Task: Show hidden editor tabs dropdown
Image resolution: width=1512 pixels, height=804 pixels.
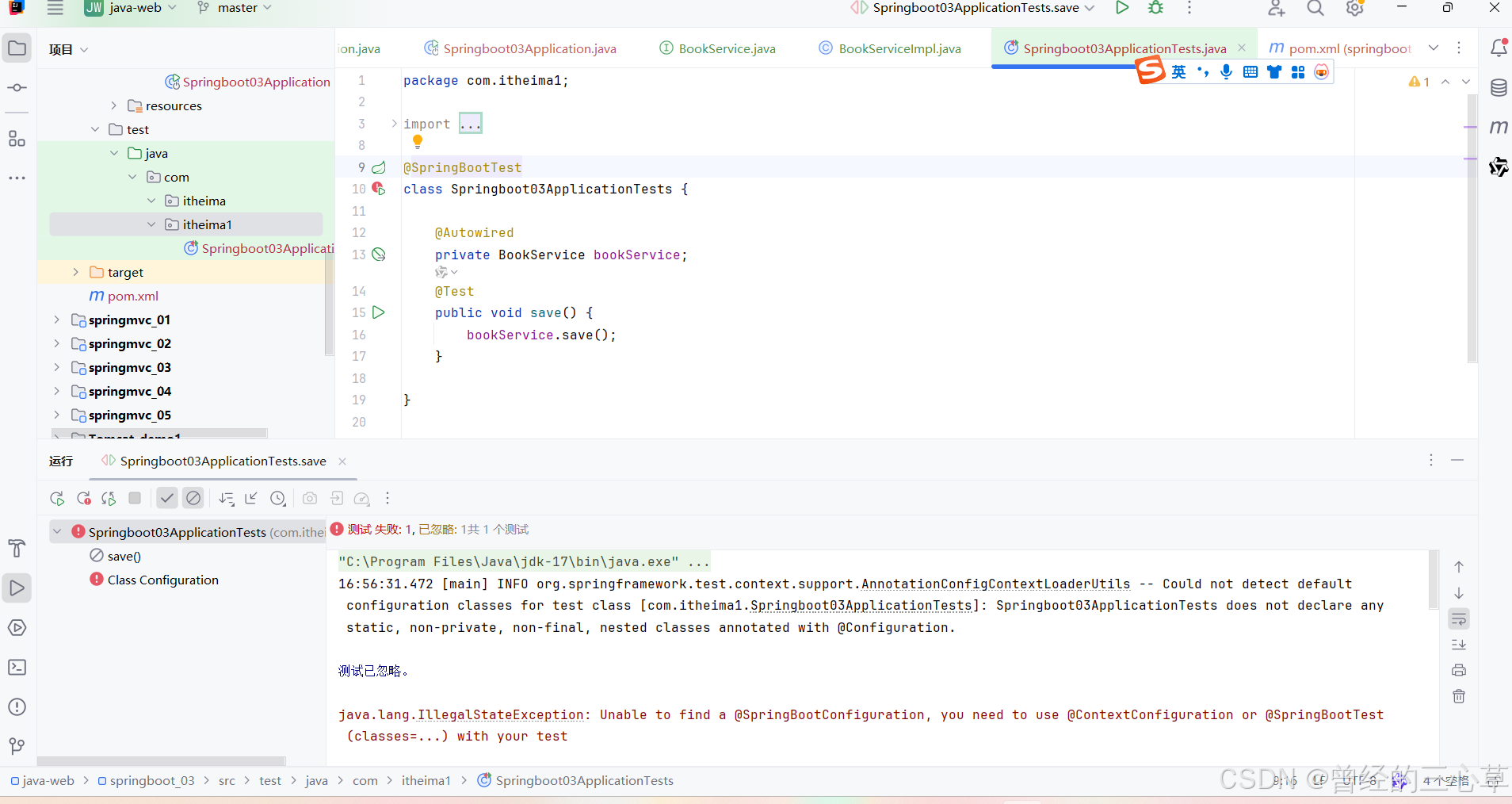Action: [1434, 48]
